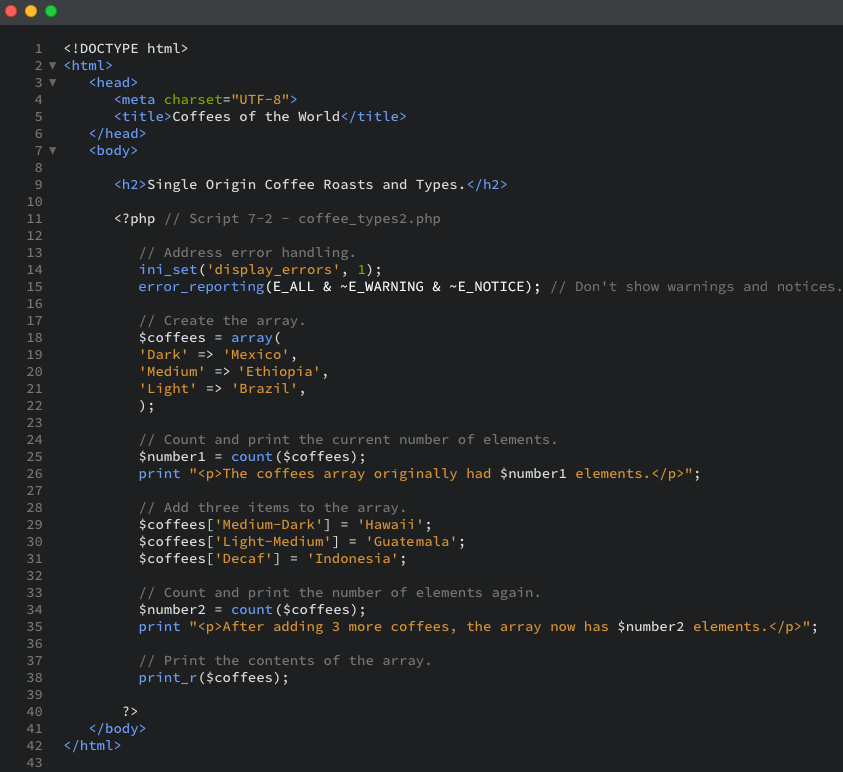Collapse the html tag fold arrow
The image size is (843, 772).
pyautogui.click(x=53, y=66)
